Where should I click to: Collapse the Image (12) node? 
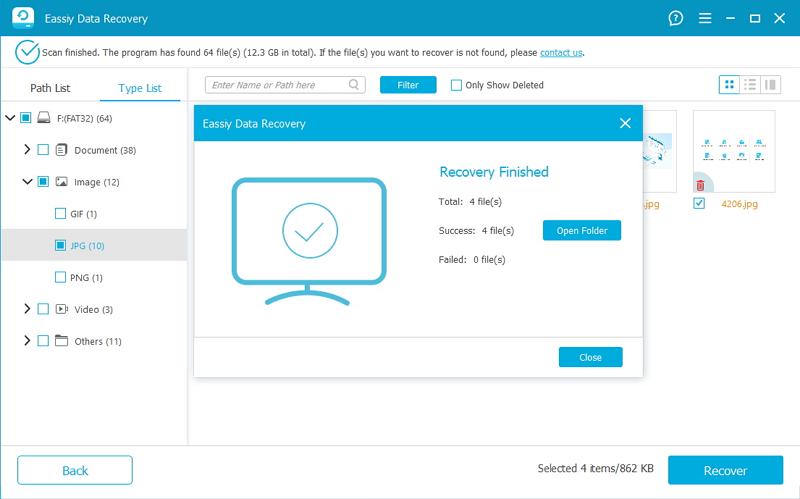[x=27, y=181]
